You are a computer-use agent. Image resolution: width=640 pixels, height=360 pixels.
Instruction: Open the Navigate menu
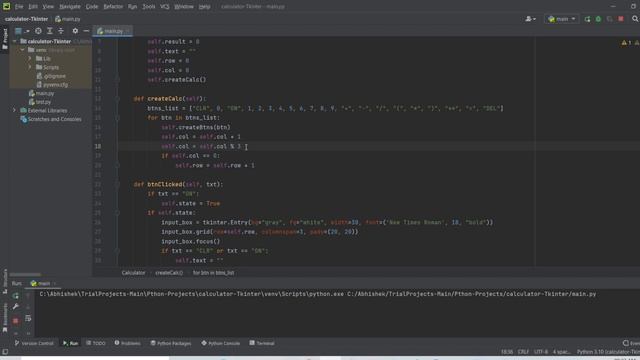tap(70, 7)
